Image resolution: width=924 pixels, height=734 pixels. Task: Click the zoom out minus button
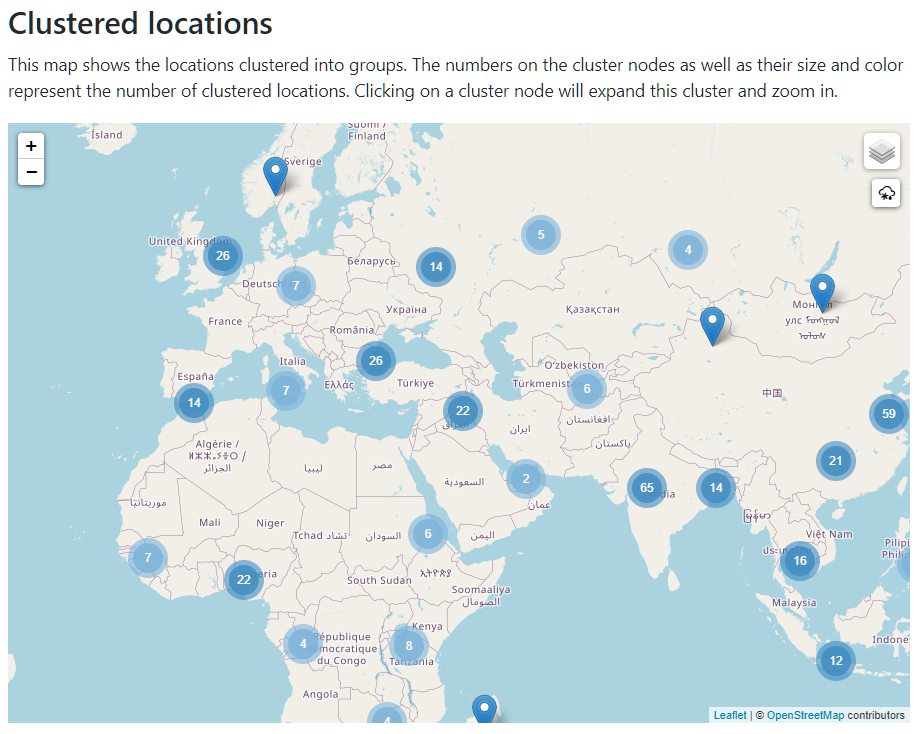click(x=32, y=172)
